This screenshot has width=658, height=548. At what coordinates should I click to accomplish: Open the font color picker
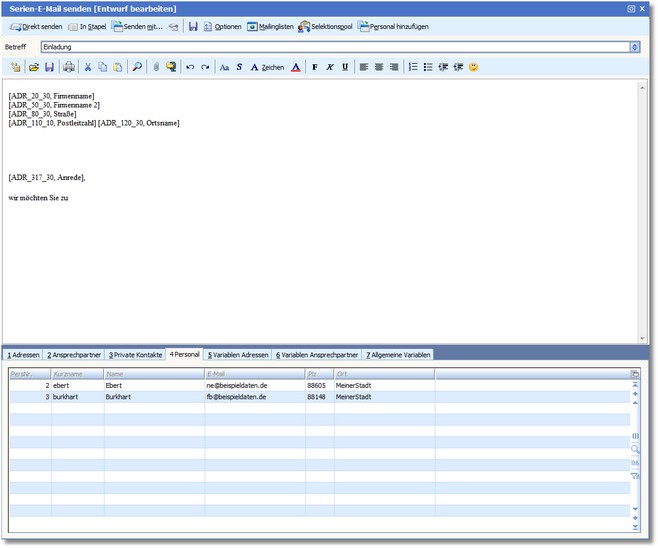coord(295,67)
